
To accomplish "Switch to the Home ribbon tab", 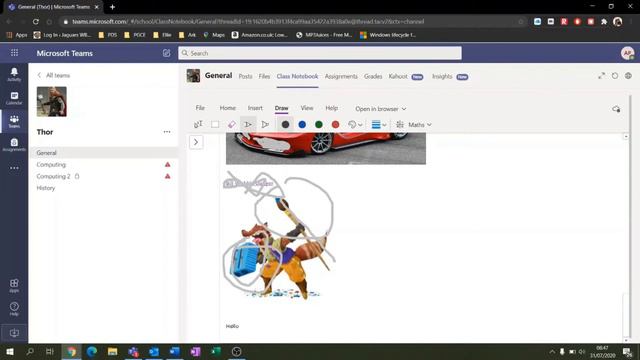I will 228,108.
